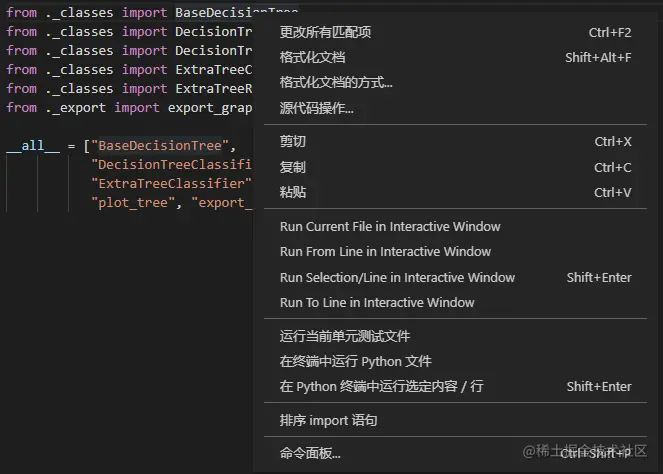
Task: Click ._export module name in import line
Action: [76, 108]
